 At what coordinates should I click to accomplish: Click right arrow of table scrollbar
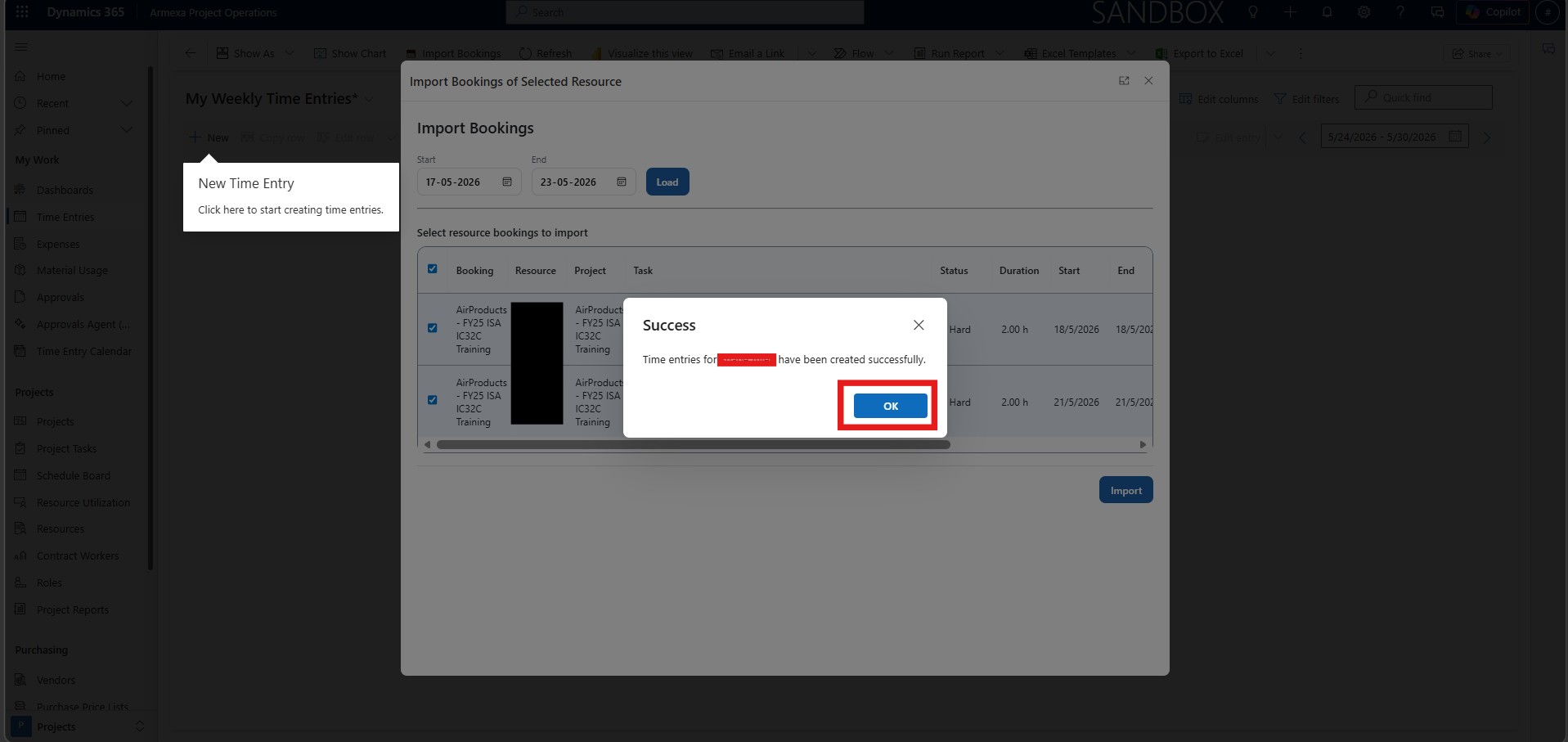pyautogui.click(x=1143, y=445)
